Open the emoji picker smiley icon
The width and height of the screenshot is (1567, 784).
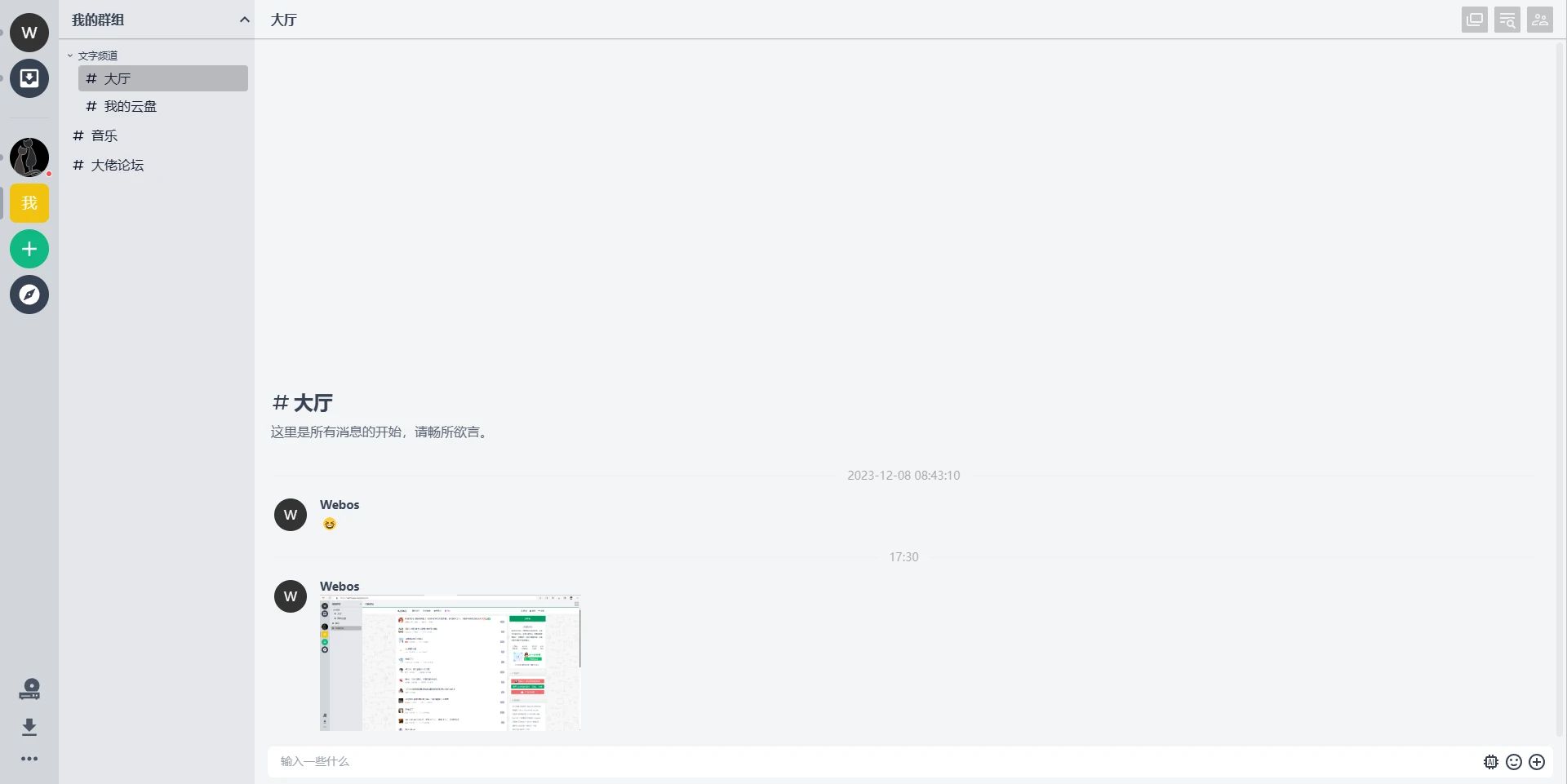pos(1513,762)
